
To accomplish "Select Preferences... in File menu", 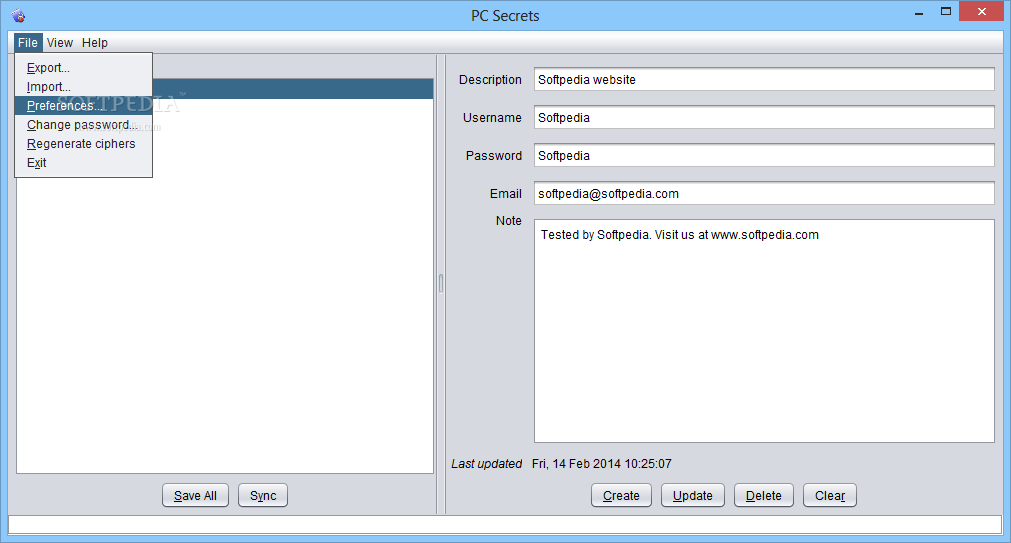I will (84, 106).
